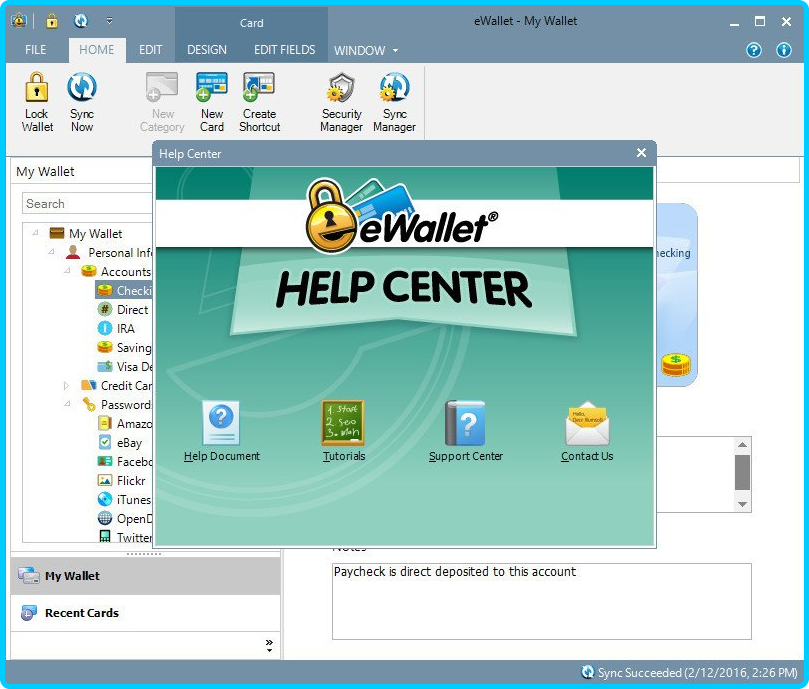Open the Support Center book icon
This screenshot has width=809, height=689.
[465, 423]
